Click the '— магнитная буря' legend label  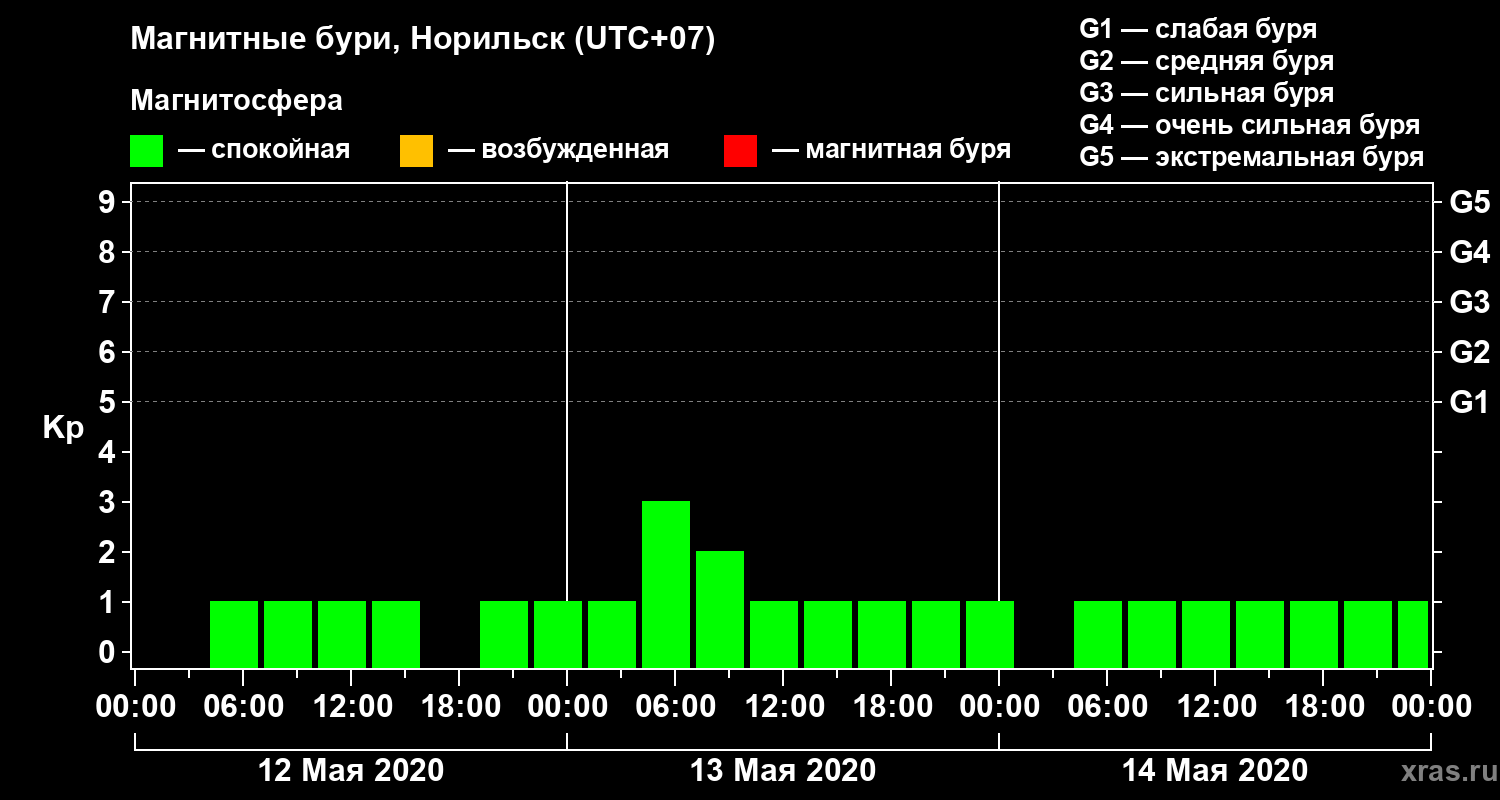pyautogui.click(x=892, y=150)
